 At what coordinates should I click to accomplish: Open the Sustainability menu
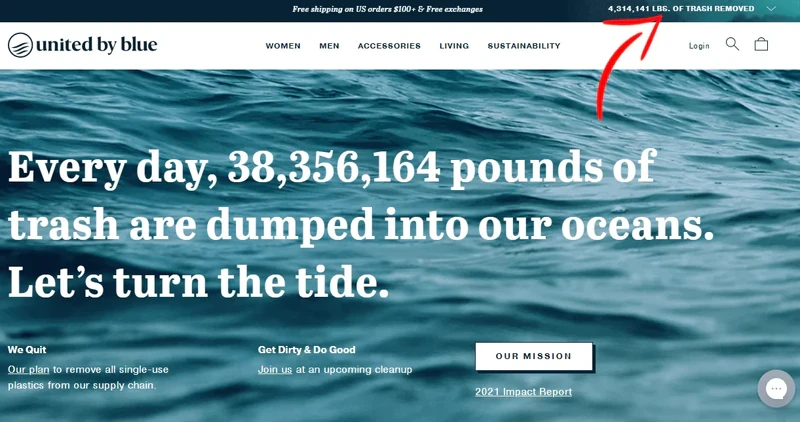[524, 46]
